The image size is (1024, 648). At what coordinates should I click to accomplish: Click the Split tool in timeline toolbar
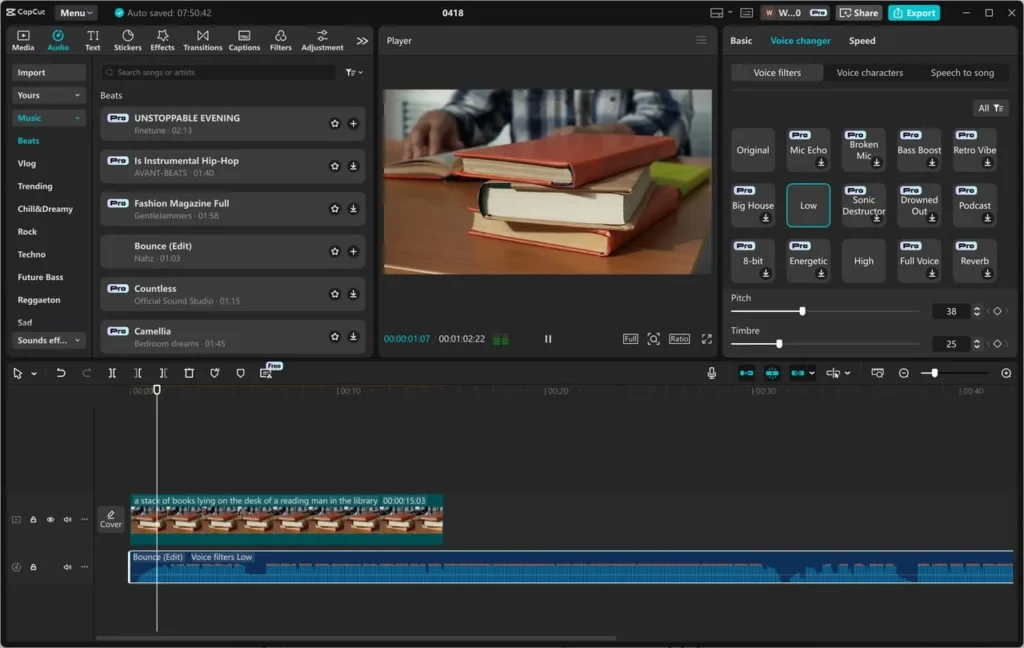tap(112, 373)
